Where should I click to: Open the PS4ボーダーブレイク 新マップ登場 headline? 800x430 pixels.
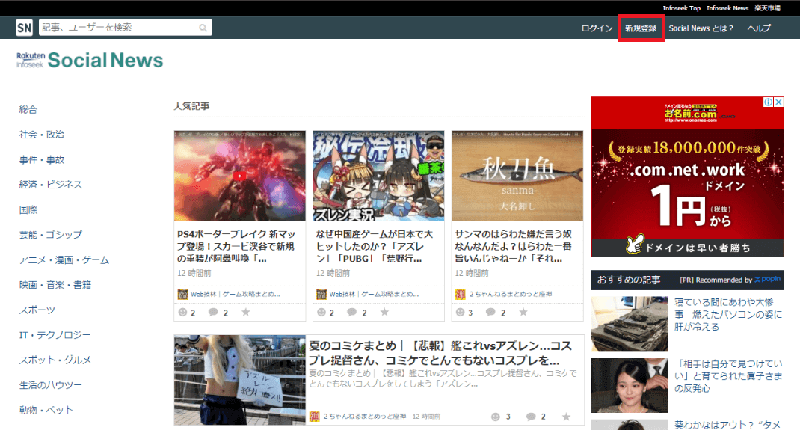pyautogui.click(x=237, y=246)
